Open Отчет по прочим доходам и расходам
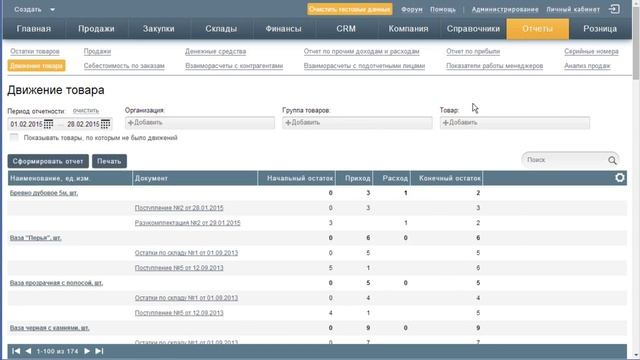This screenshot has height=360, width=640. pos(362,51)
